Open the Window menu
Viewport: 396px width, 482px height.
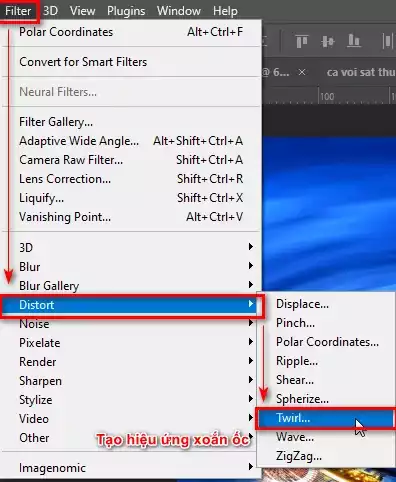(179, 11)
